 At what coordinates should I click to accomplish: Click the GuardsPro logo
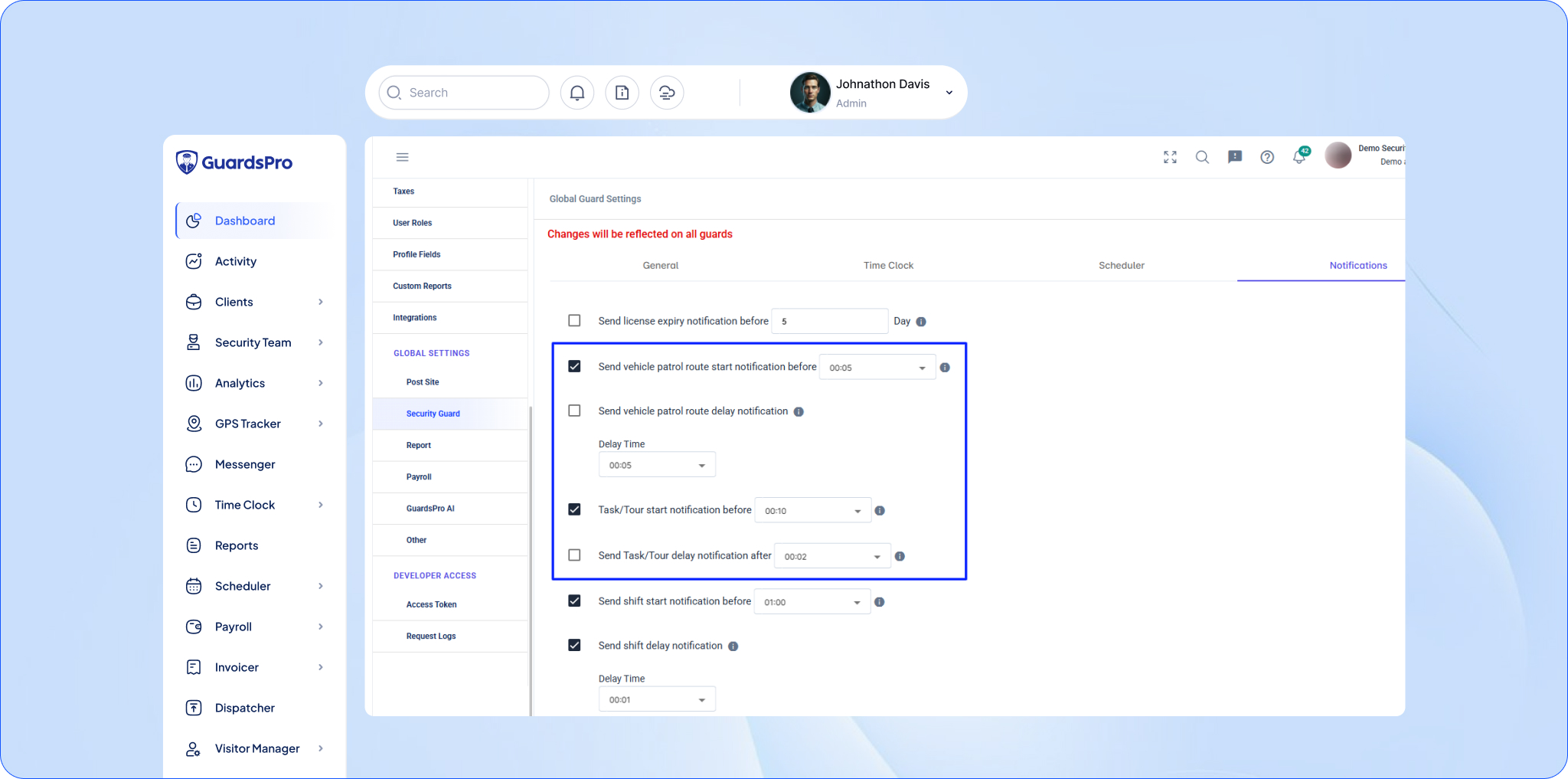point(234,162)
